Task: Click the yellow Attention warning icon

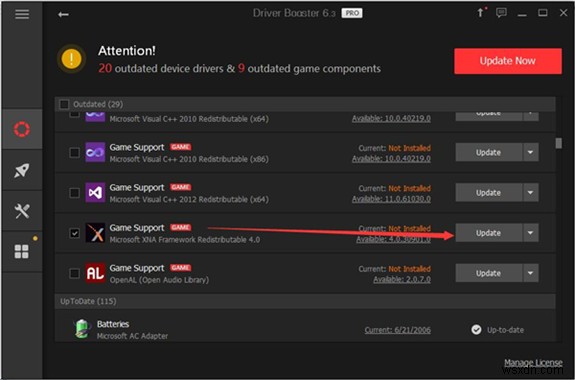Action: pos(72,59)
